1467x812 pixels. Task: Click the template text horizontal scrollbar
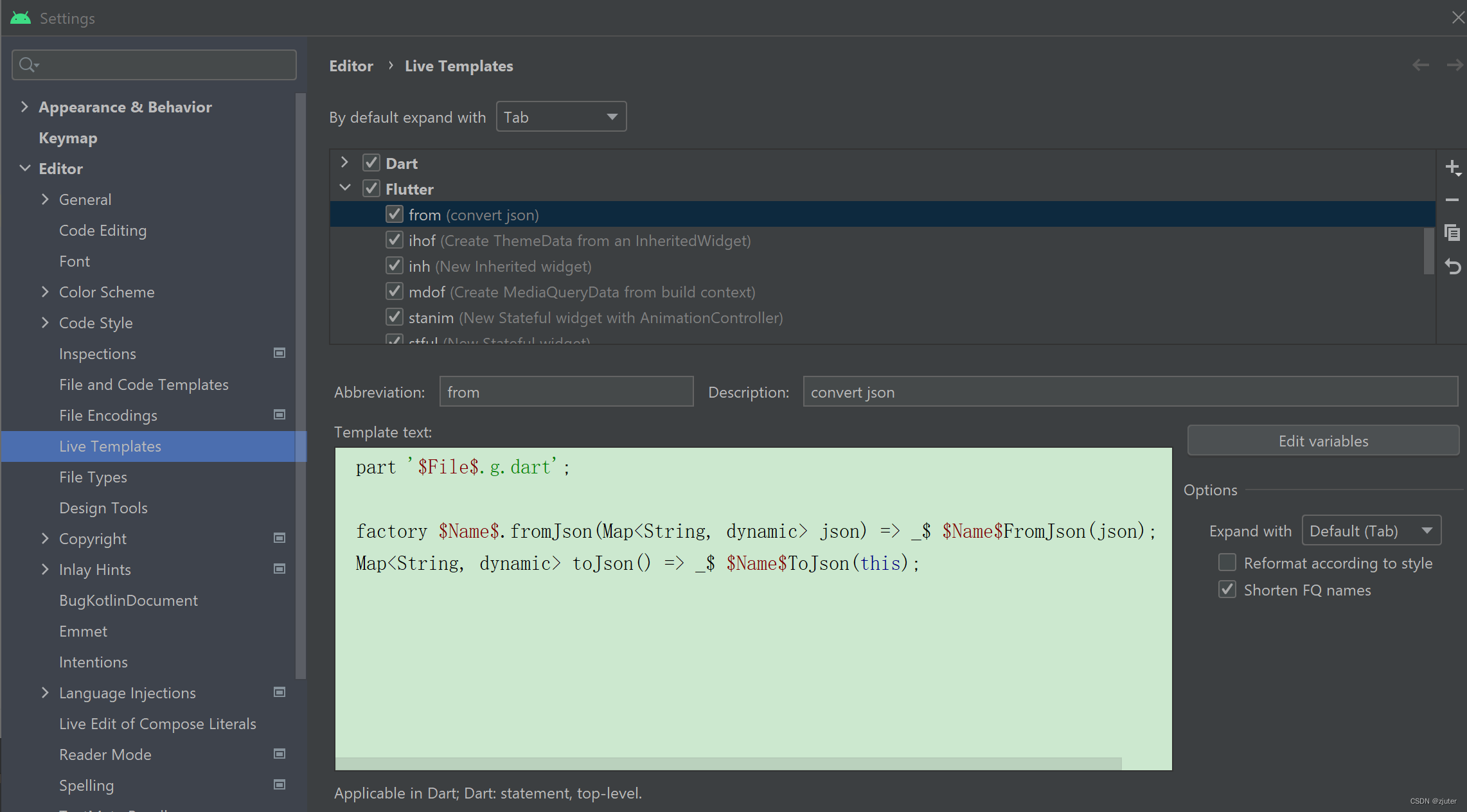tap(728, 763)
